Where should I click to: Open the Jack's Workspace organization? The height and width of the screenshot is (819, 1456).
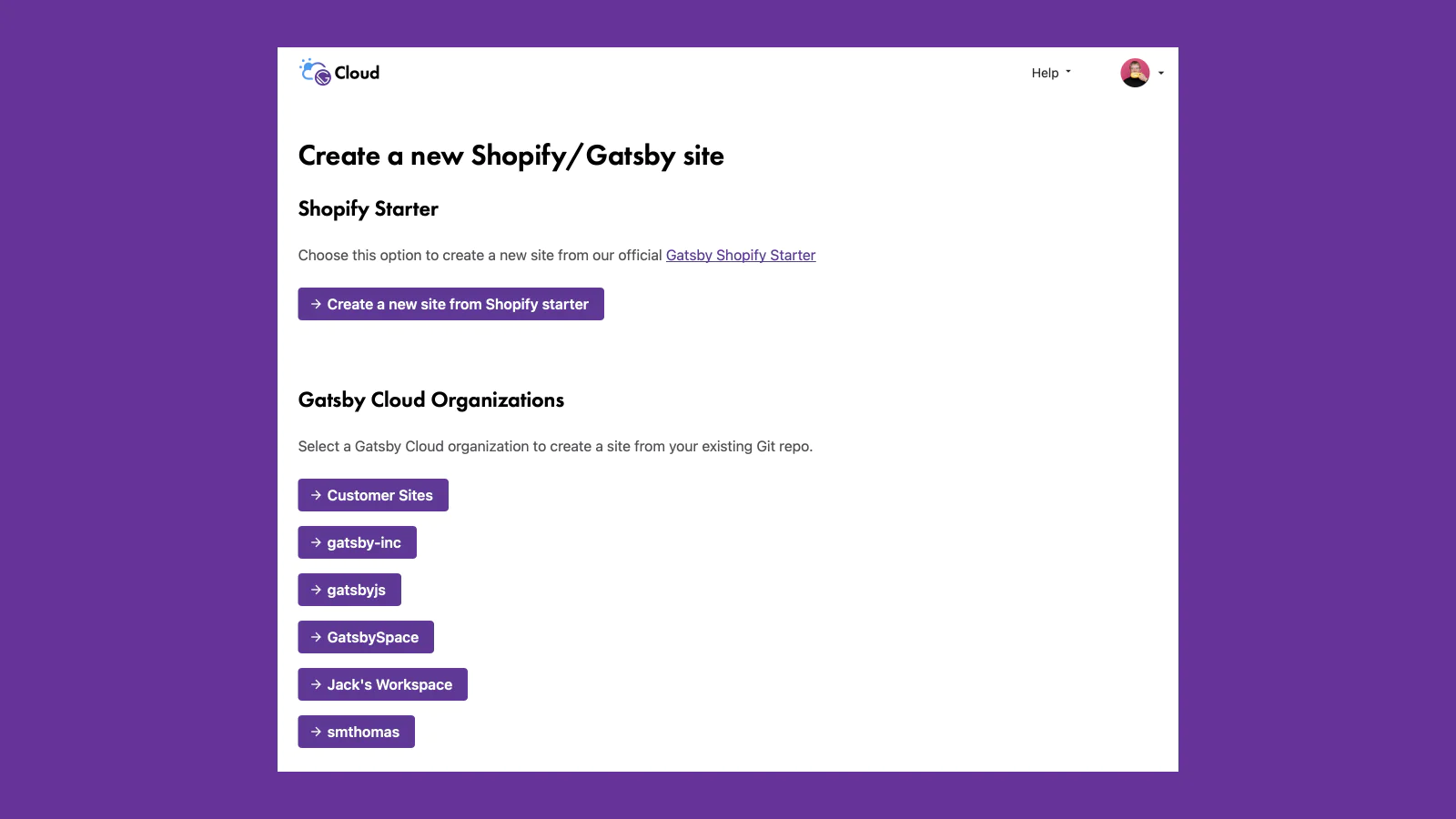pos(389,684)
